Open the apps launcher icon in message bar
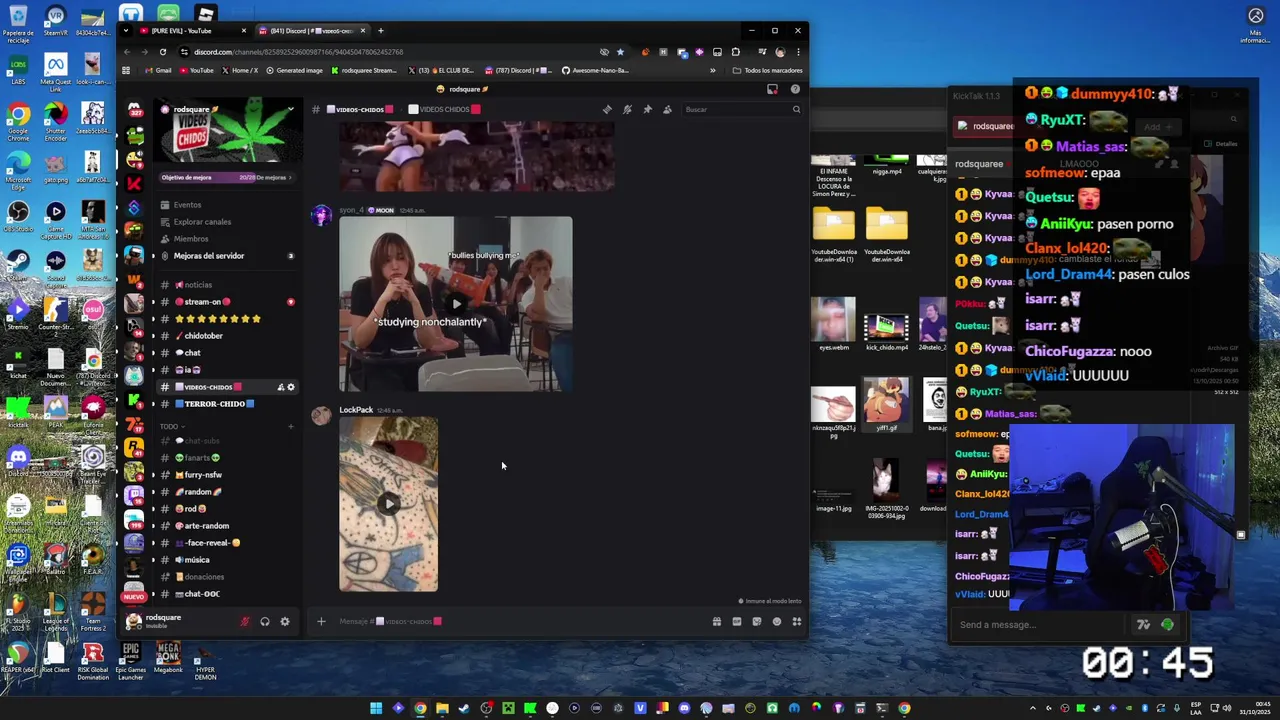Screen dimensions: 1280x720 [x=797, y=621]
